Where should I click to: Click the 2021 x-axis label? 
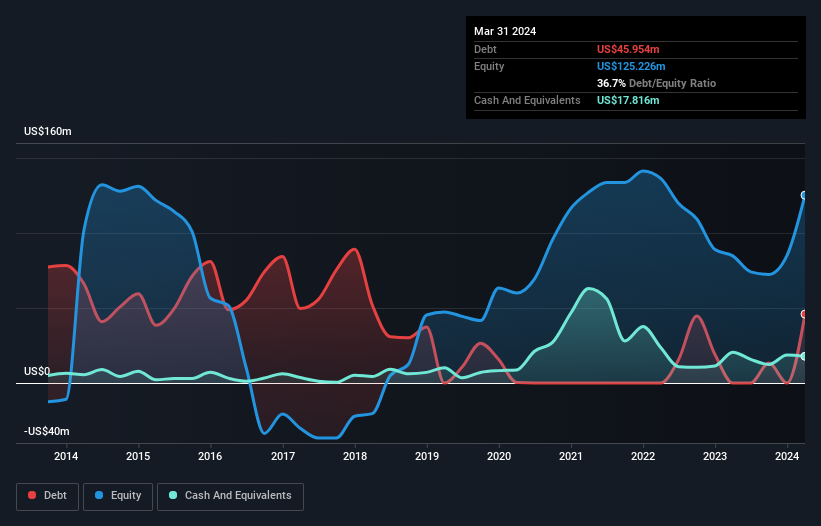pyautogui.click(x=571, y=456)
